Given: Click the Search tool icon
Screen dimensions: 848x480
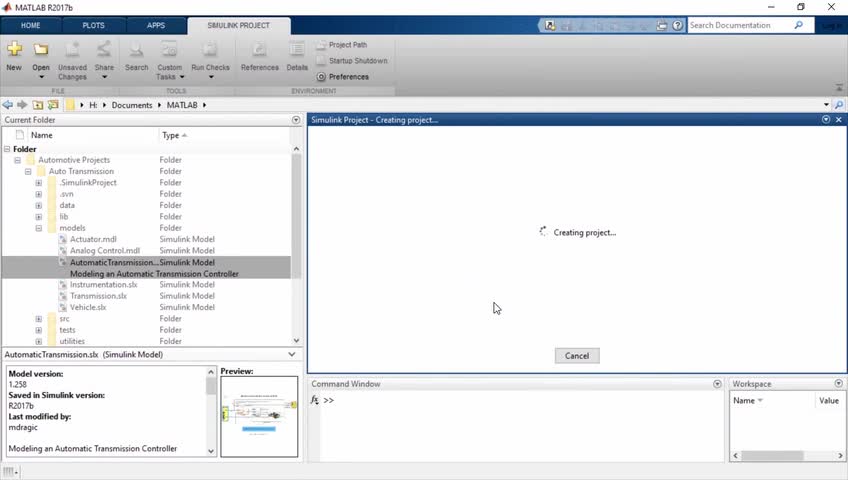Looking at the screenshot, I should coord(136,49).
